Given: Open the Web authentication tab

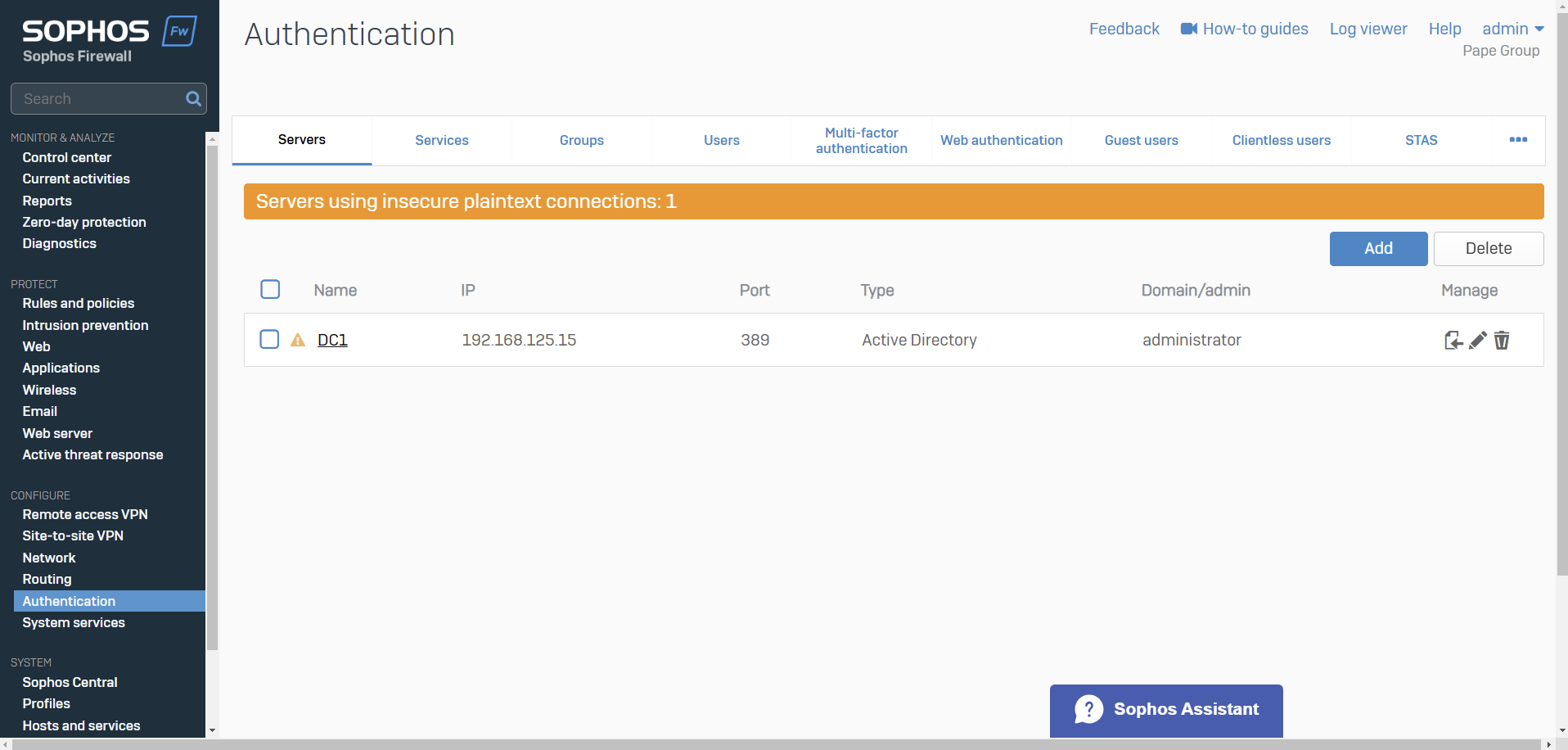Looking at the screenshot, I should [1002, 140].
